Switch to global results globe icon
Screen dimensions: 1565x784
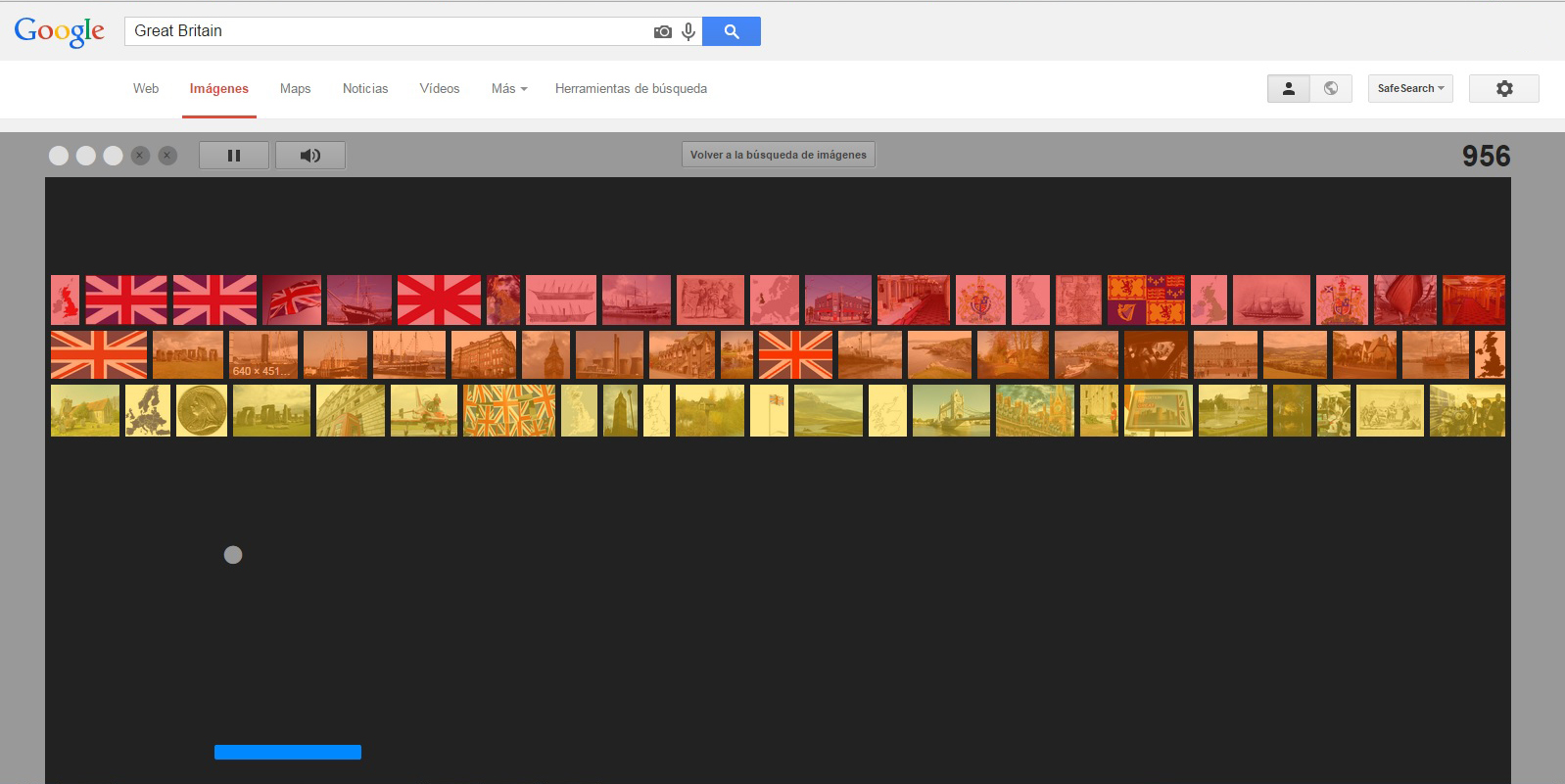tap(1331, 88)
